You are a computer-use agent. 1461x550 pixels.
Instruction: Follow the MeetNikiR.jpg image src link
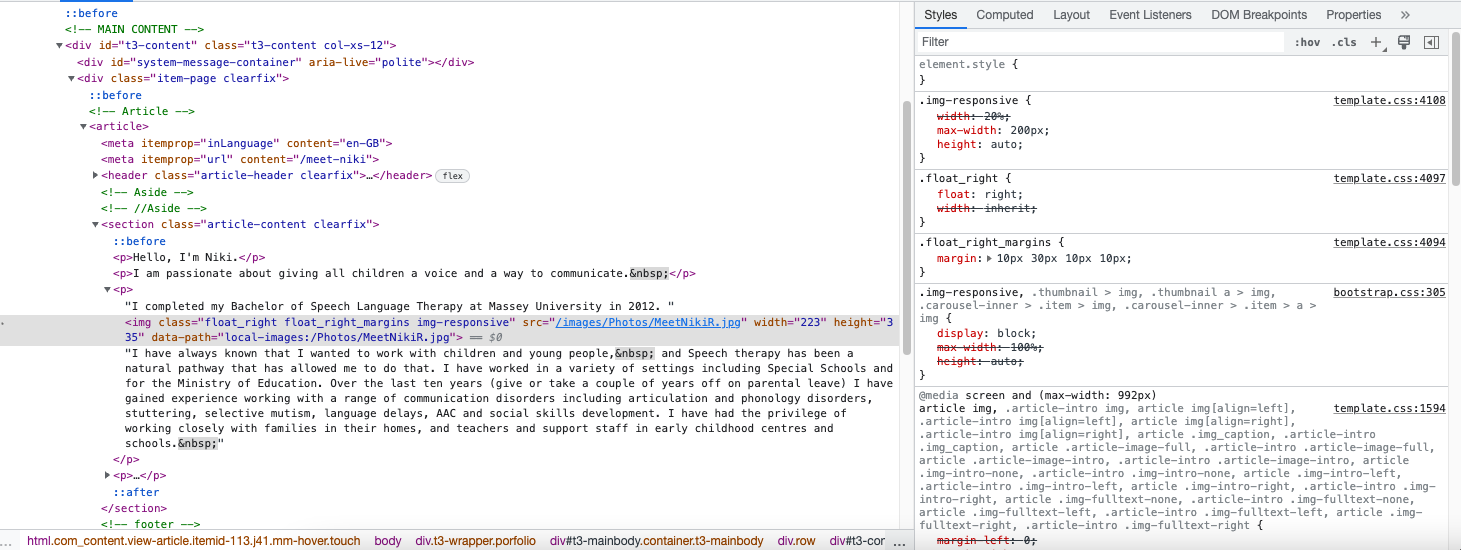pos(648,322)
